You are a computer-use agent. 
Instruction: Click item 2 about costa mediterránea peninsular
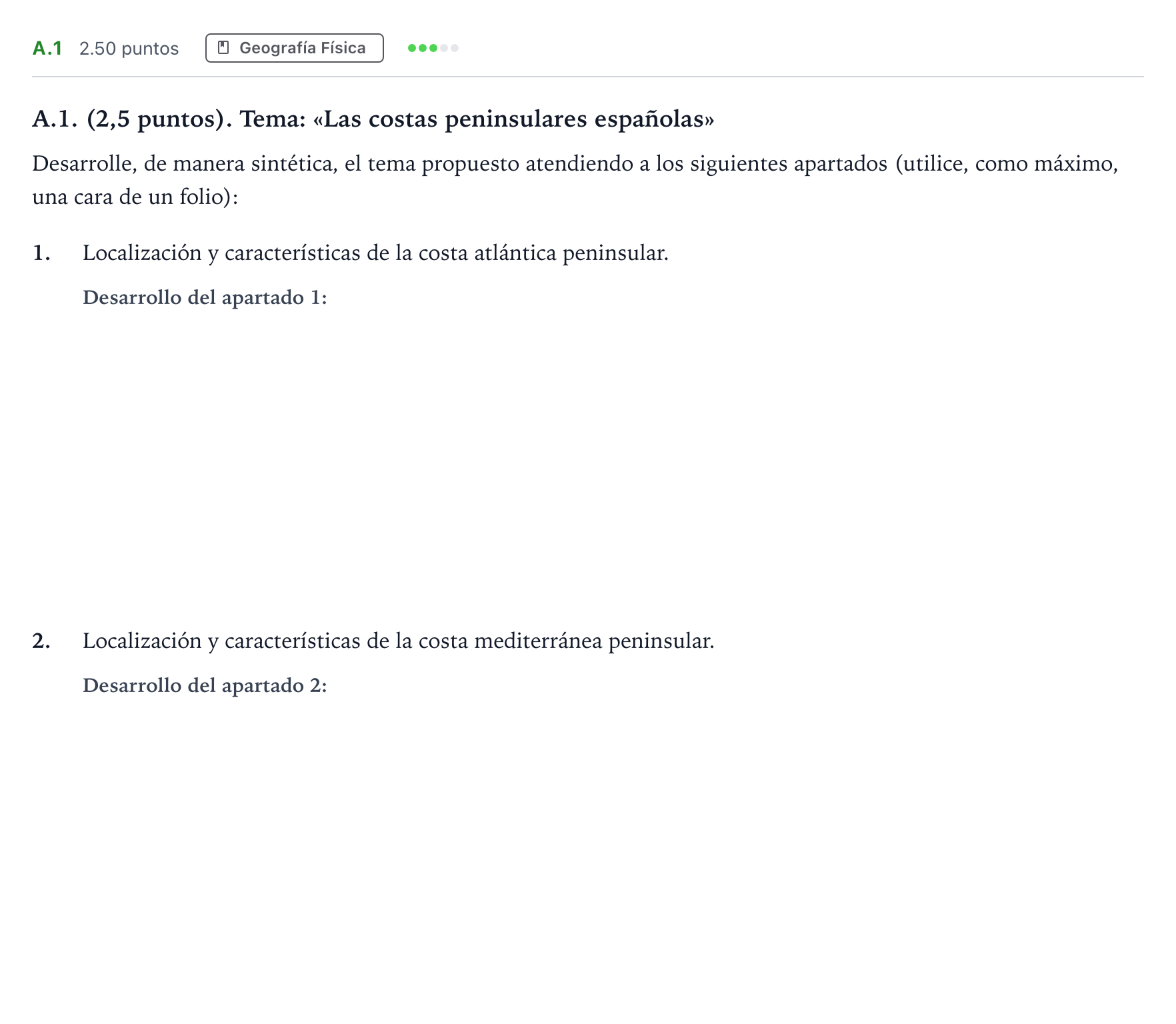398,641
